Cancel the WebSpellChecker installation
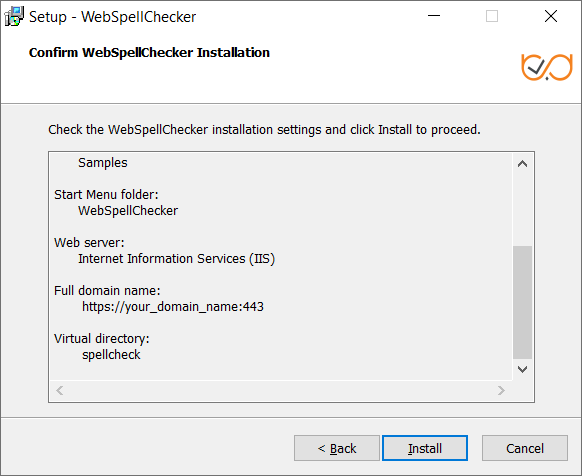 [x=524, y=448]
